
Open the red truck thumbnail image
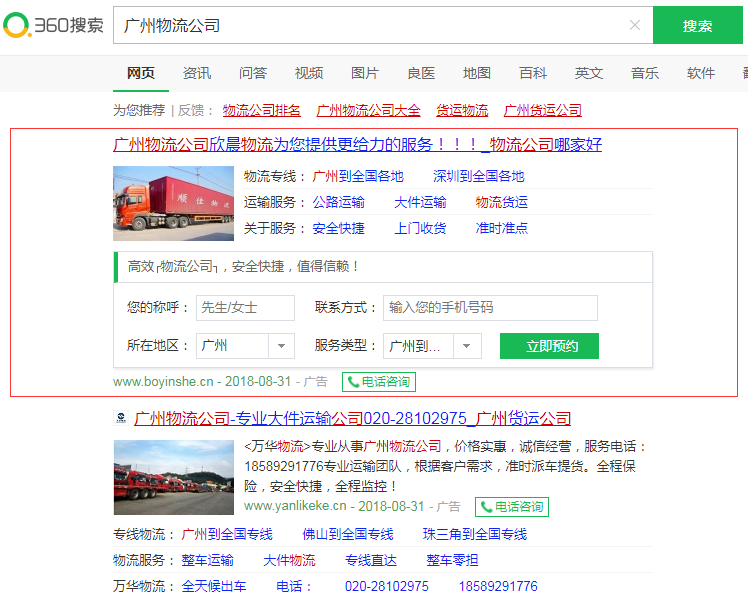(173, 203)
